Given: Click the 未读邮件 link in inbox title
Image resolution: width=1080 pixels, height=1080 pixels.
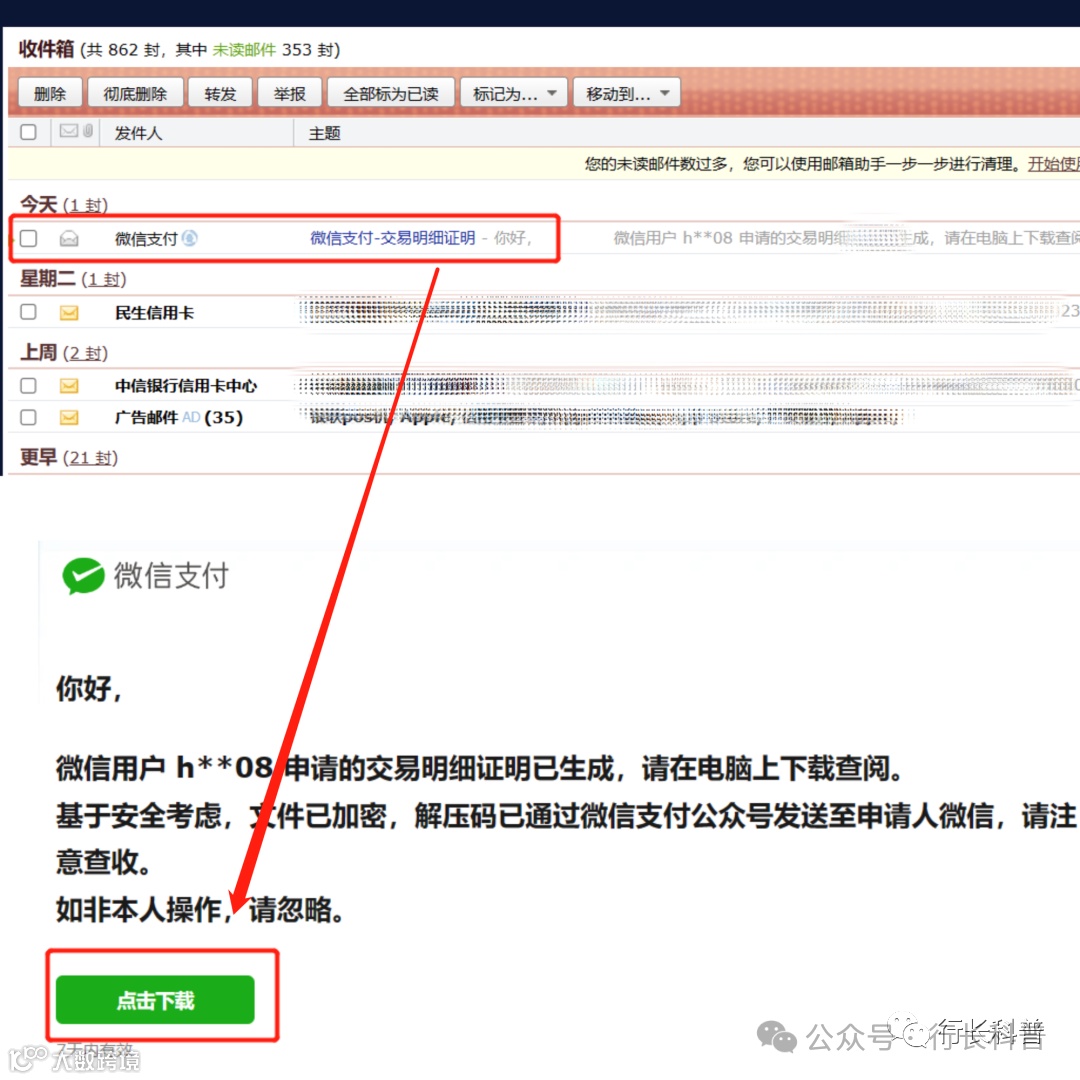Looking at the screenshot, I should tap(244, 50).
